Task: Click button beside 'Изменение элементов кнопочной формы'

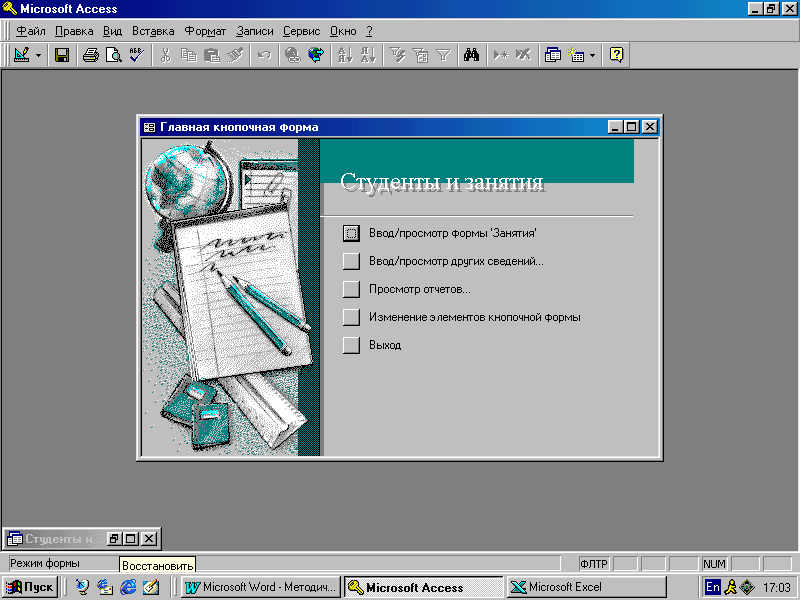Action: tap(351, 317)
